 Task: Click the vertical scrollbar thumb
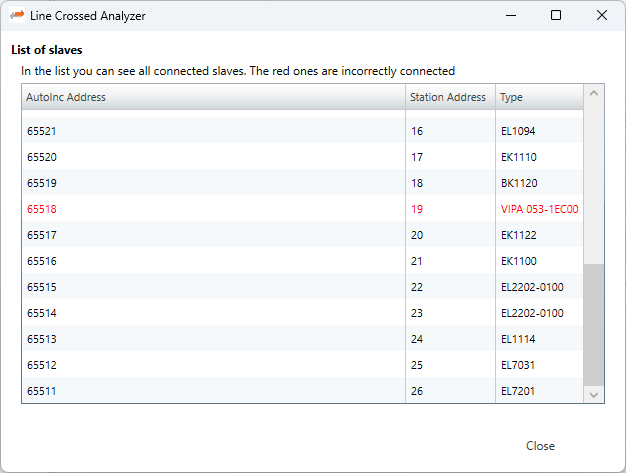594,324
